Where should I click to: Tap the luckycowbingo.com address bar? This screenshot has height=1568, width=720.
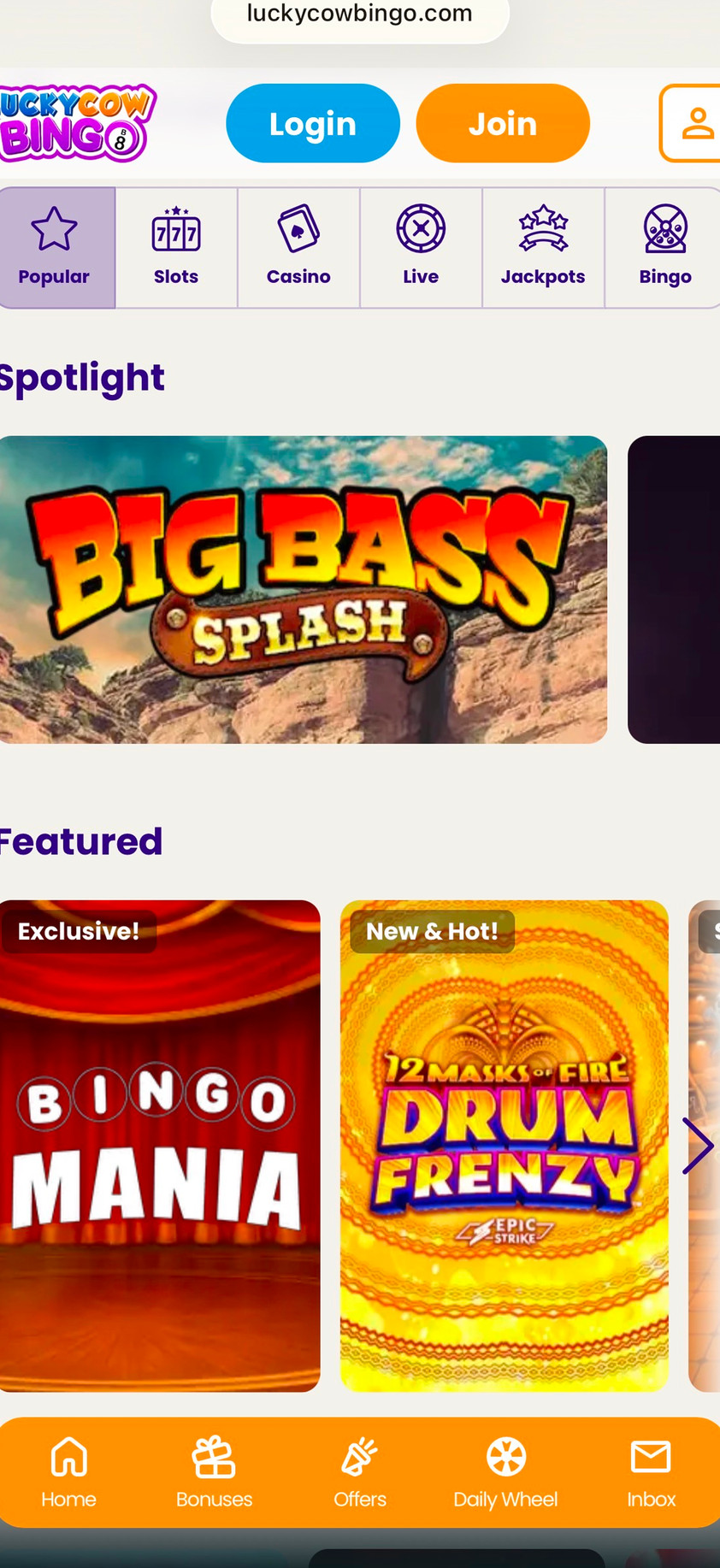pos(360,15)
